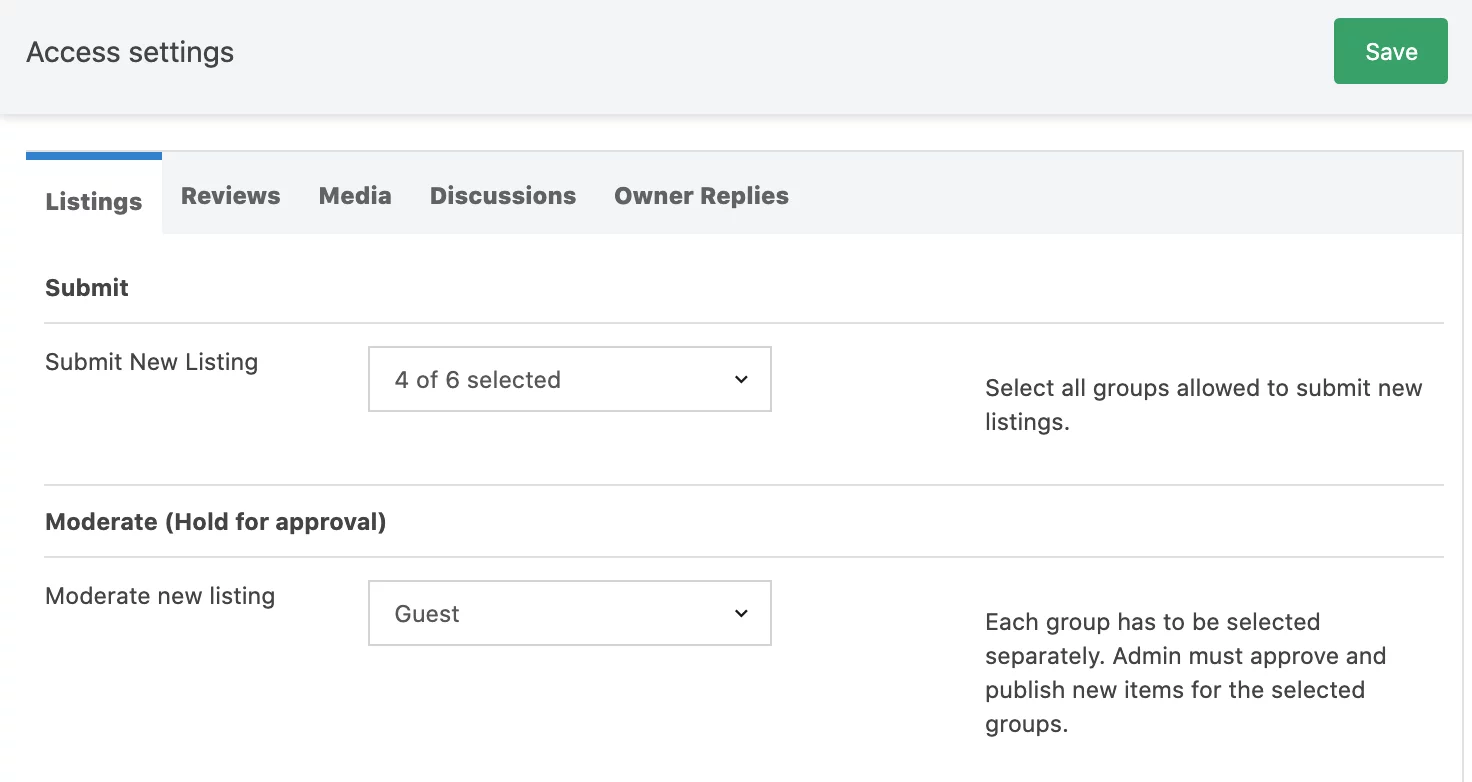Open the Submit New Listing groups dropdown
The image size is (1472, 782).
point(569,379)
